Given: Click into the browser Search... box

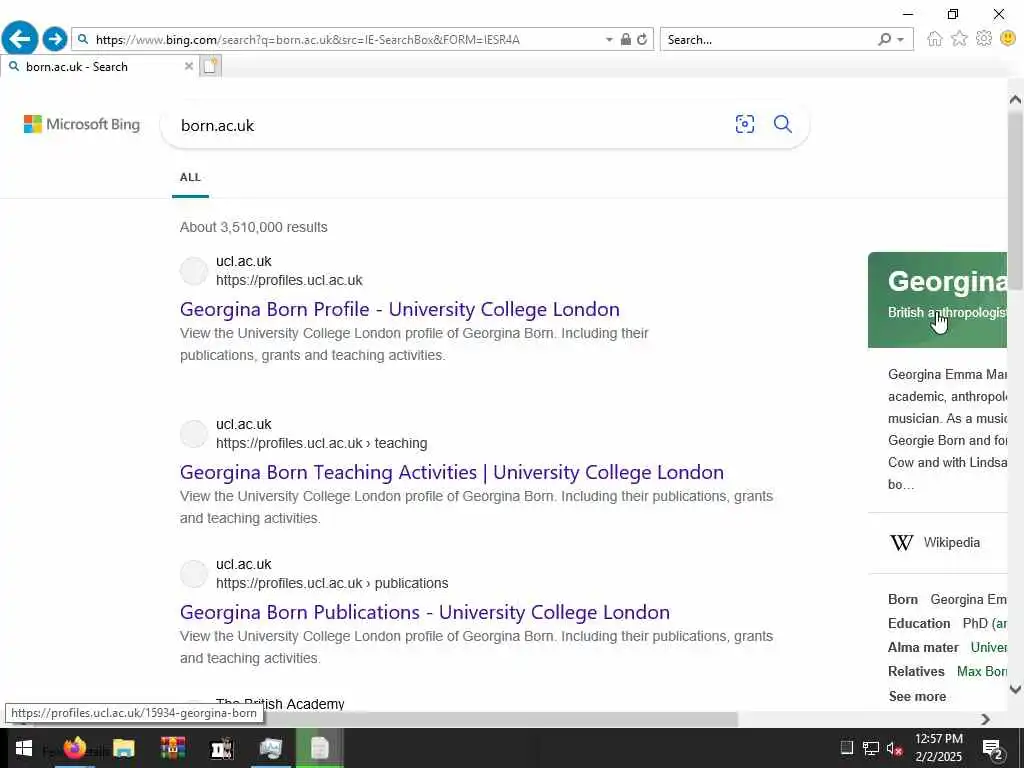Looking at the screenshot, I should coord(767,40).
